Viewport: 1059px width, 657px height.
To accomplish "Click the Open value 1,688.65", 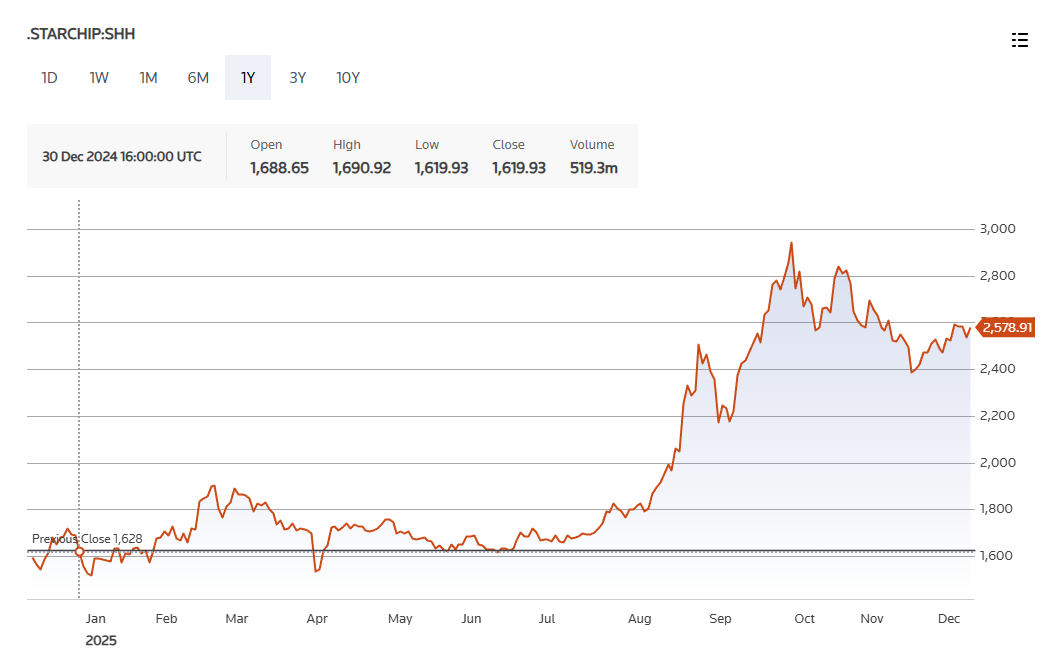I will (x=279, y=168).
